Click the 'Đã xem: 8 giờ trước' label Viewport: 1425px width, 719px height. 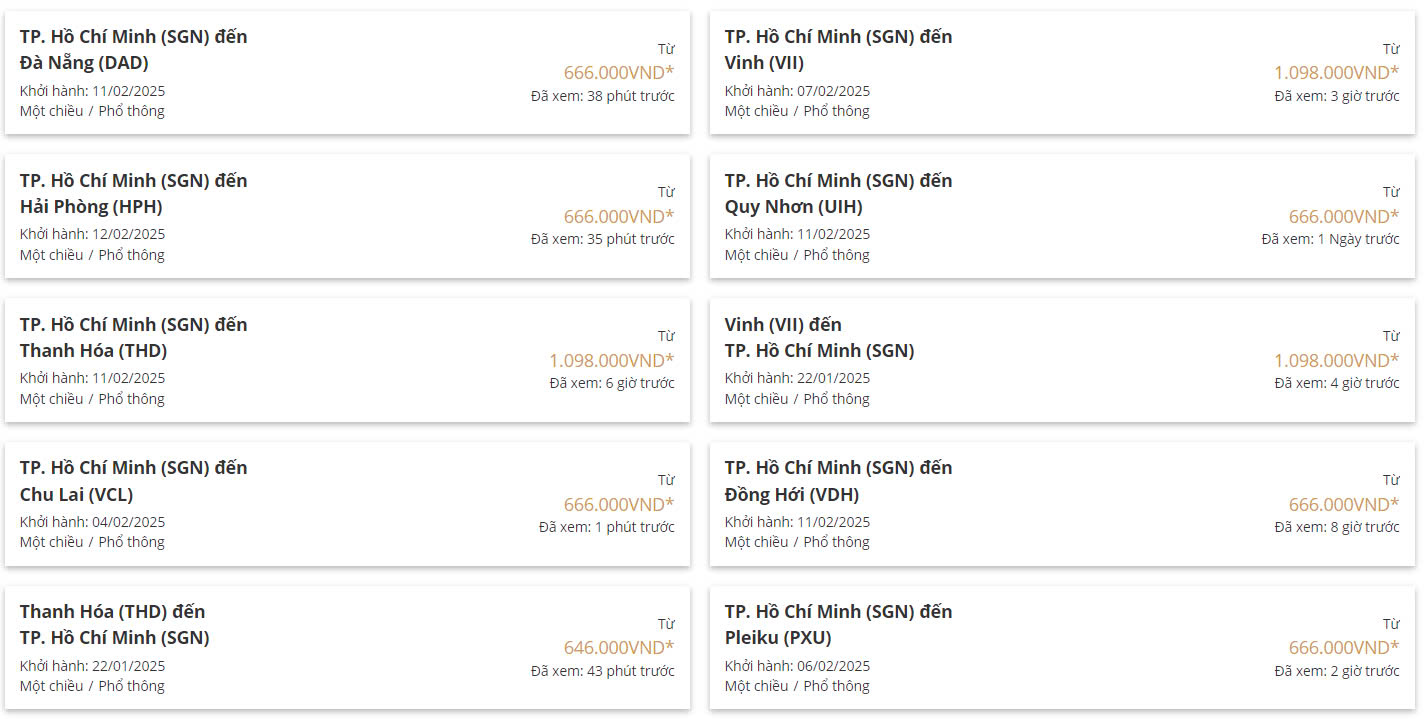pos(1337,527)
